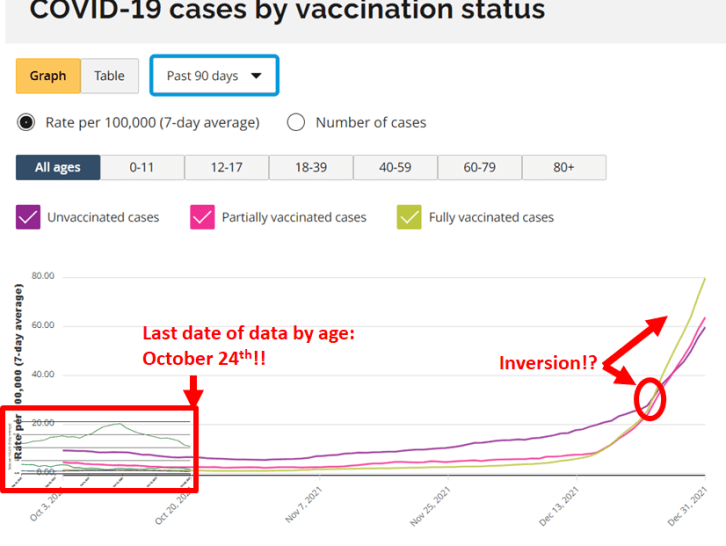Filter by the 12-17 age group
Image resolution: width=726 pixels, height=546 pixels.
pyautogui.click(x=226, y=167)
